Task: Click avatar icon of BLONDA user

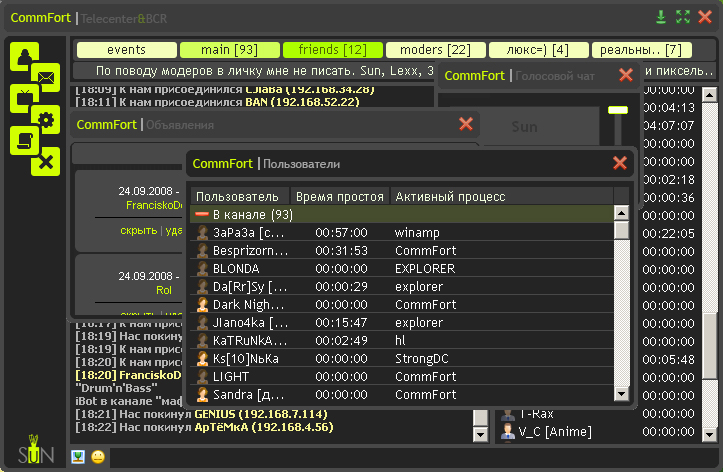Action: (202, 268)
